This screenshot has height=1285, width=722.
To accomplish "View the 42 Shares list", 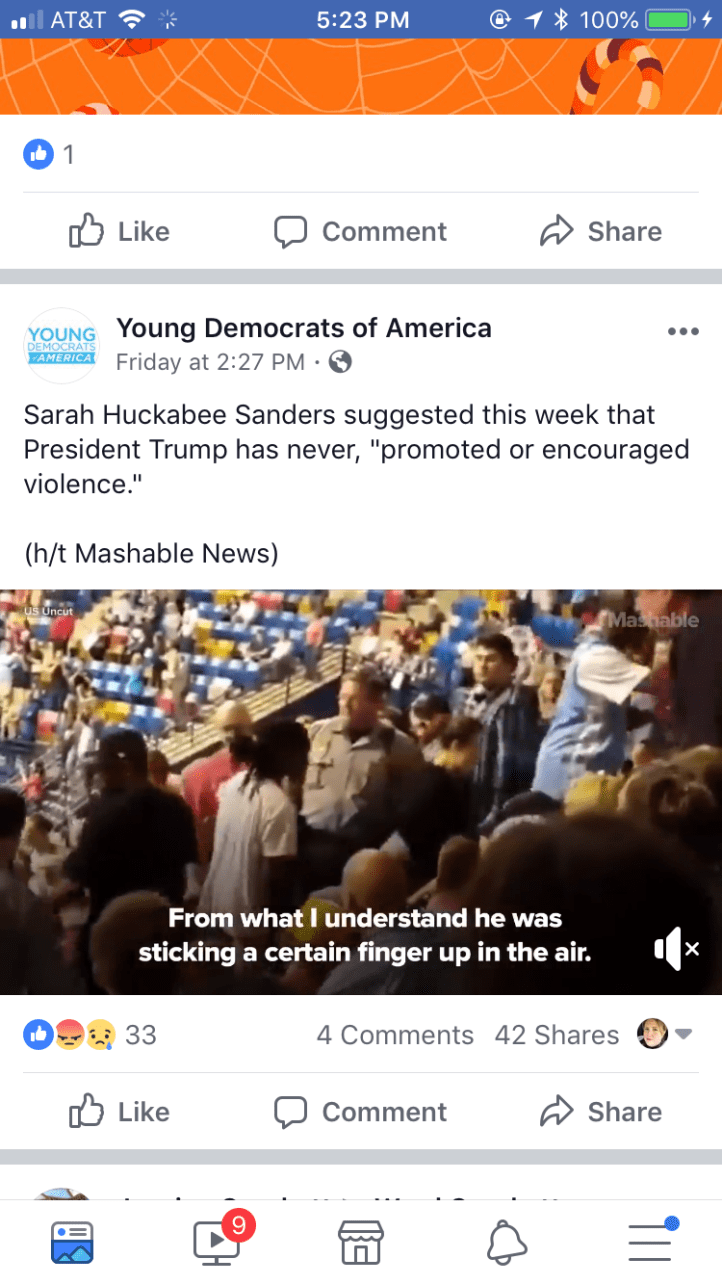I will click(557, 1035).
